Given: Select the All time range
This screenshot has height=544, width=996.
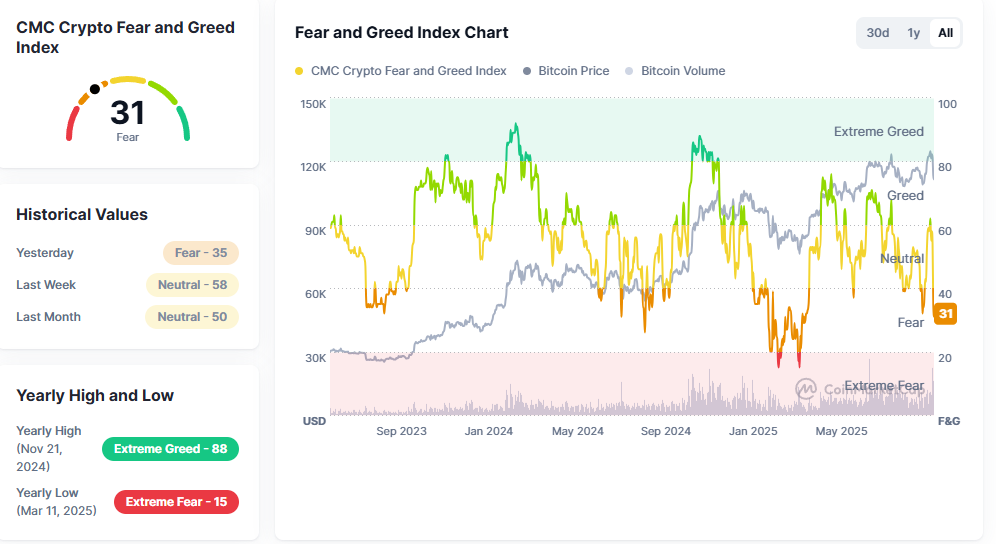Looking at the screenshot, I should [945, 33].
